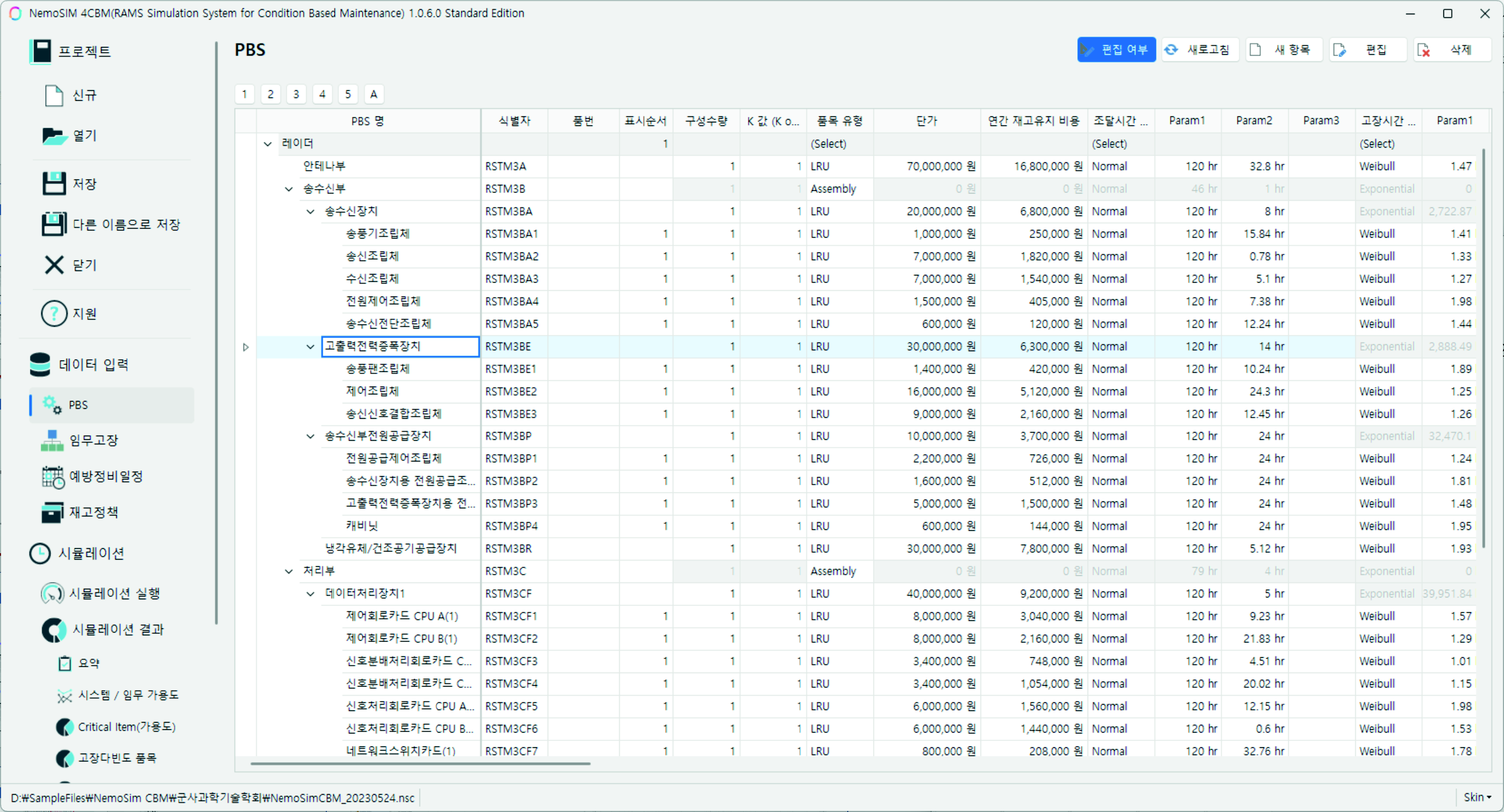This screenshot has height=812, width=1504.
Task: Click the 다른 이름으로 저장 icon
Action: [x=54, y=224]
